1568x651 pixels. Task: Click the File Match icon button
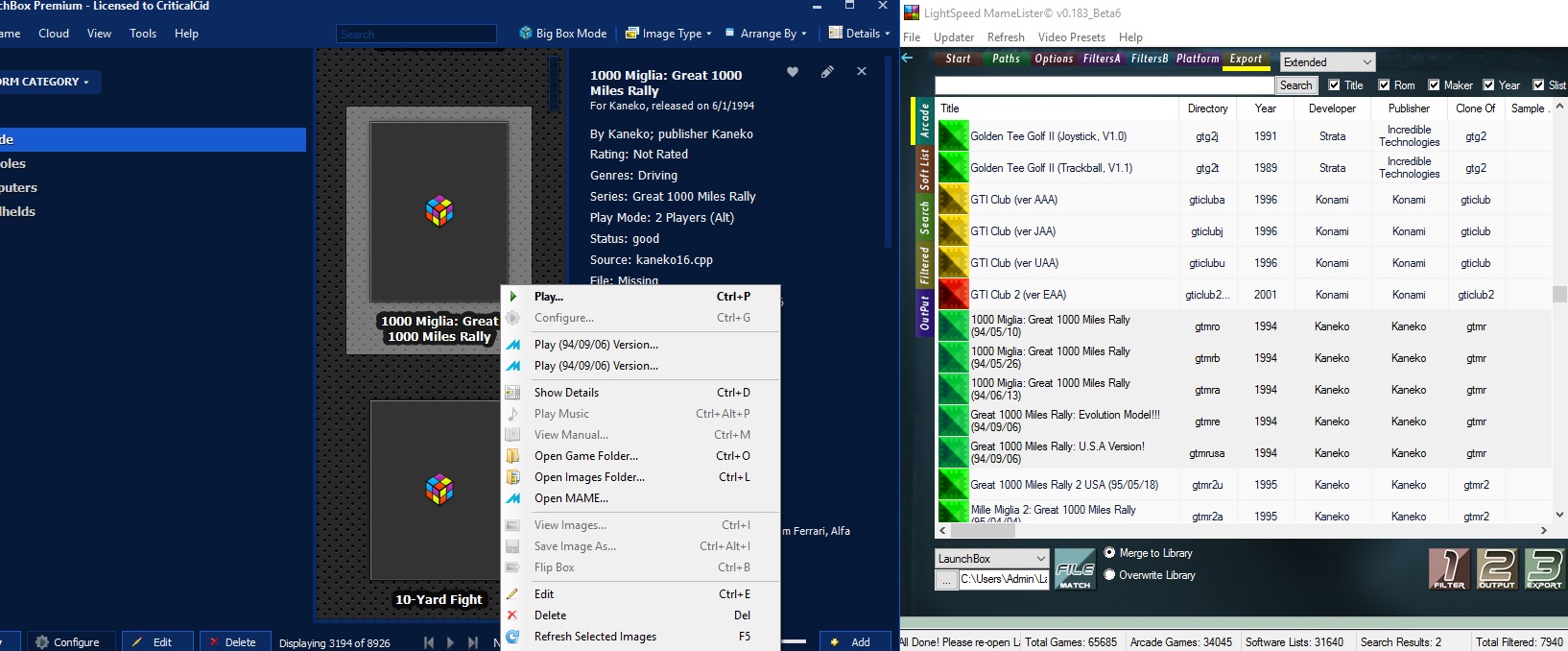pyautogui.click(x=1075, y=568)
